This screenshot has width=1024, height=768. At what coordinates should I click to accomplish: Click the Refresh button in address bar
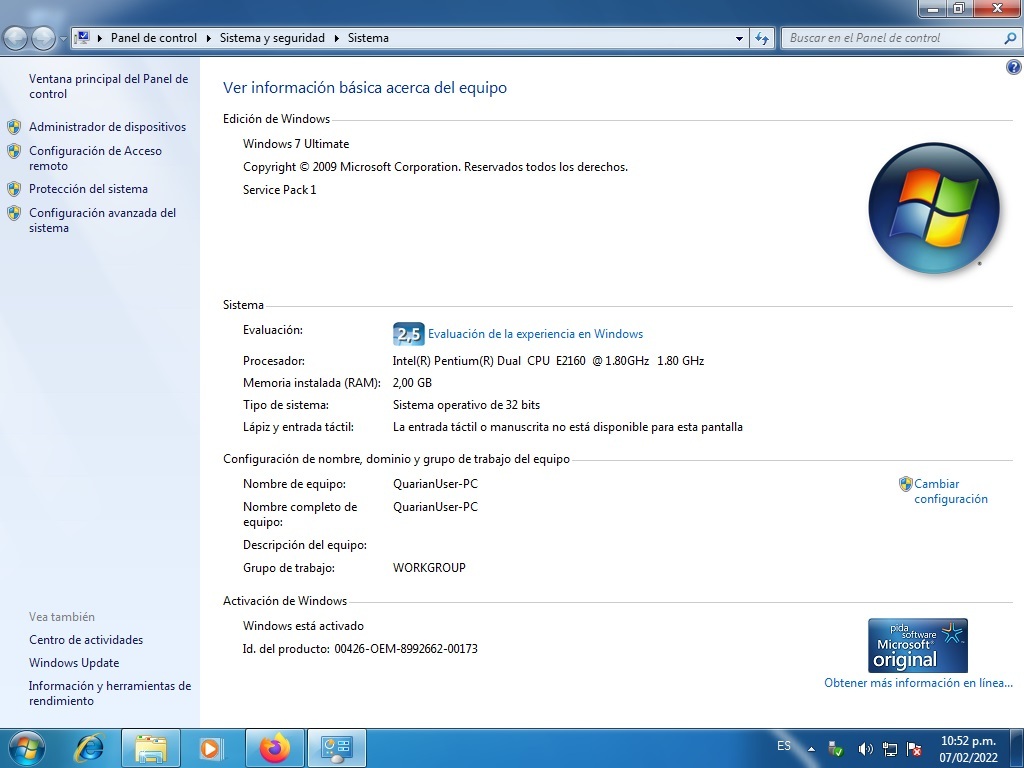tap(762, 39)
